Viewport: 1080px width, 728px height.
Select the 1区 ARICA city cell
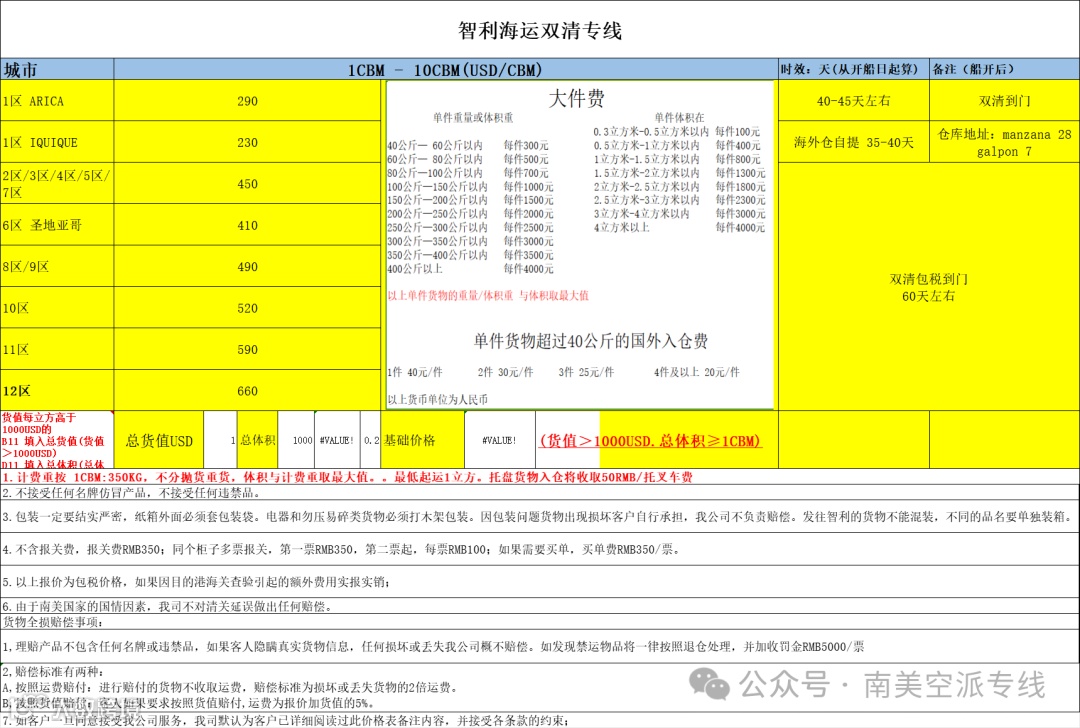(x=57, y=101)
